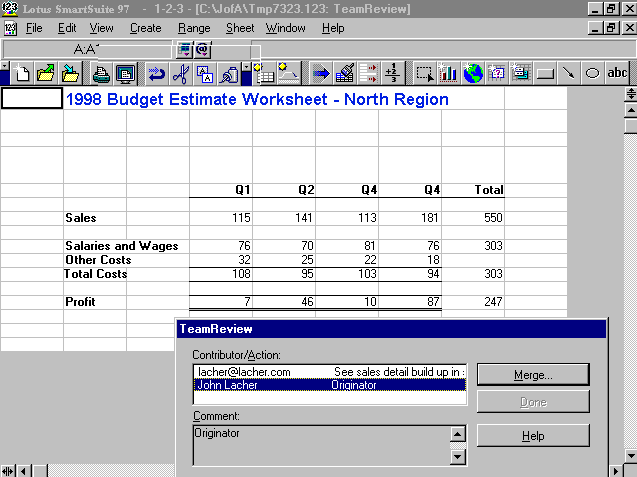The image size is (637, 477).
Task: Select the abc text block tool
Action: click(x=617, y=73)
